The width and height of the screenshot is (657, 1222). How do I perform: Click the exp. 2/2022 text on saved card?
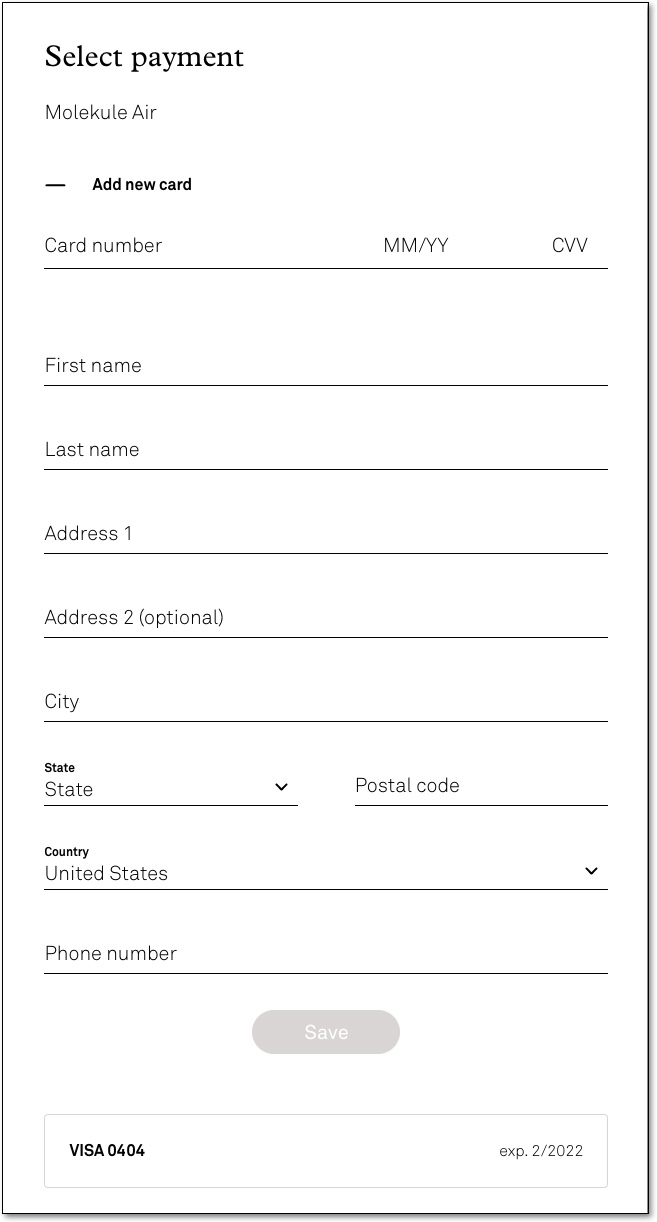tap(541, 1151)
